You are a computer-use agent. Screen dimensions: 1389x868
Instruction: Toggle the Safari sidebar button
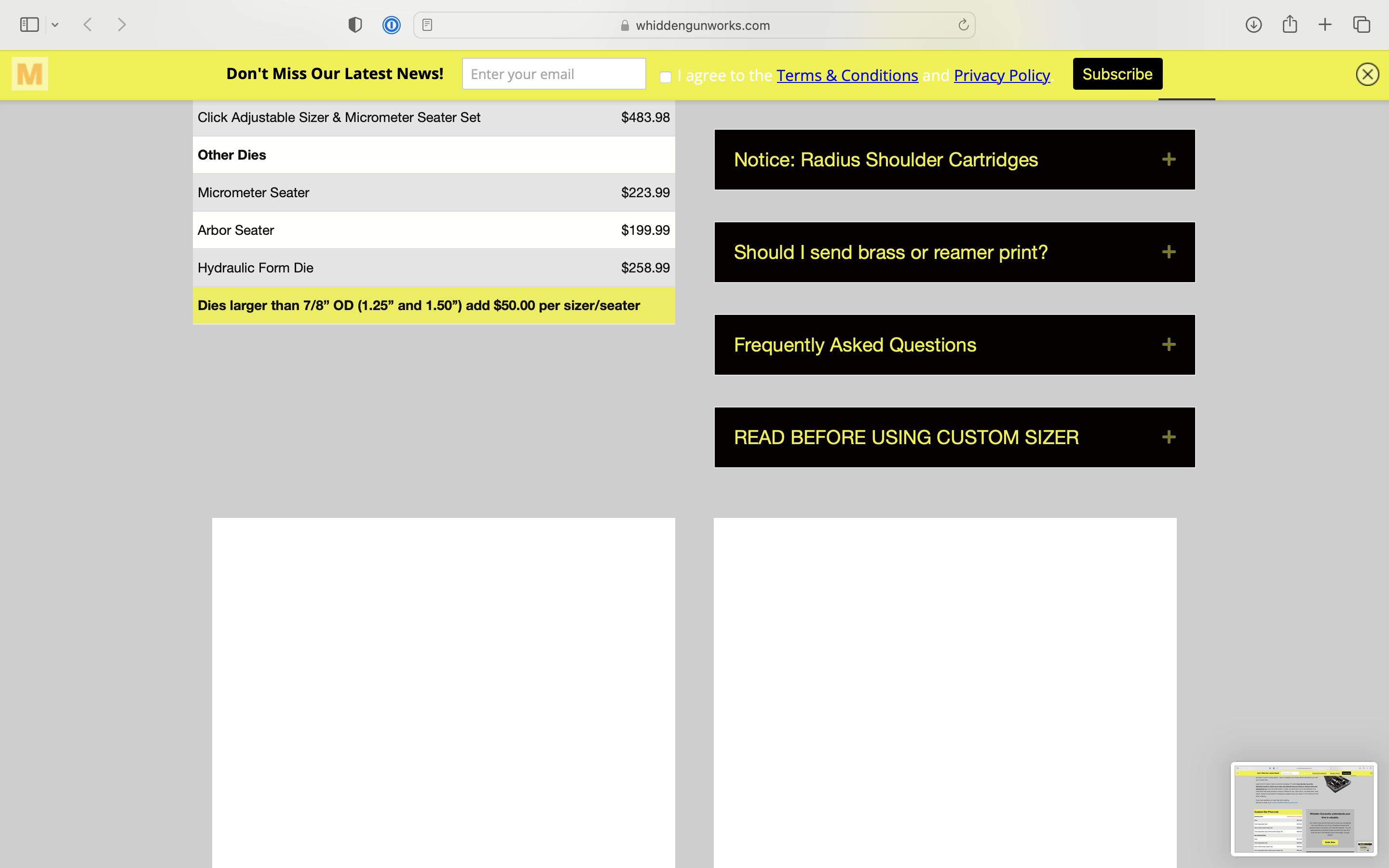tap(29, 25)
